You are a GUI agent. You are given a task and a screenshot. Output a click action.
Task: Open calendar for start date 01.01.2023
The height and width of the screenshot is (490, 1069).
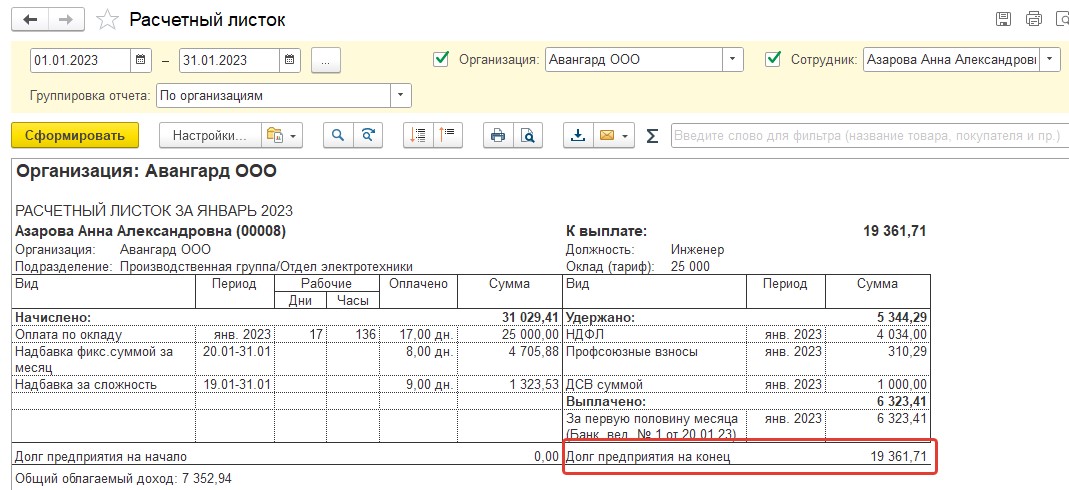pos(140,60)
